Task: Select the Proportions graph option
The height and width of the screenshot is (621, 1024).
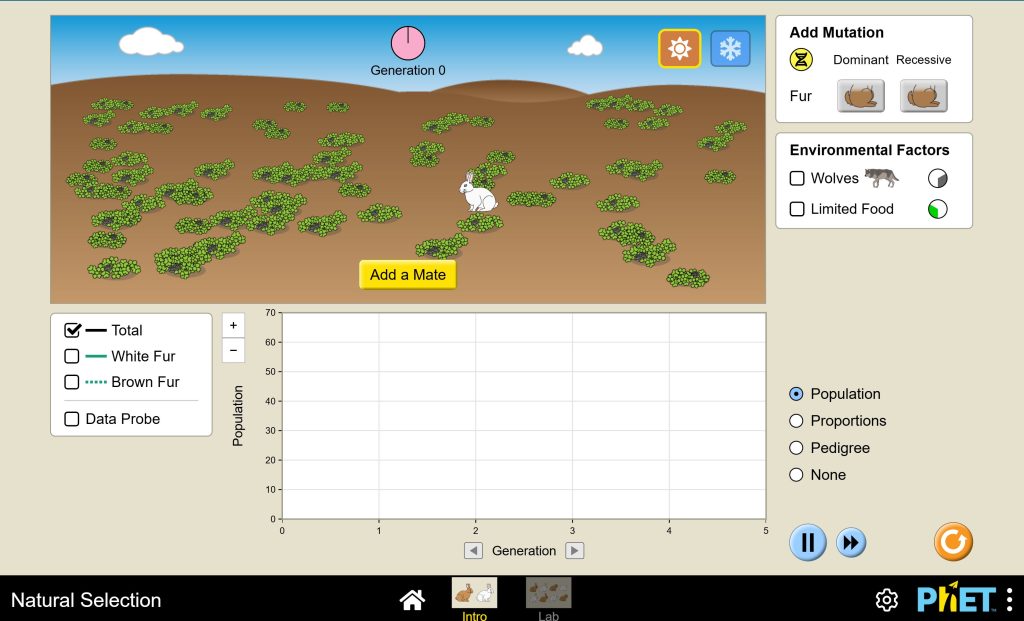Action: click(797, 421)
